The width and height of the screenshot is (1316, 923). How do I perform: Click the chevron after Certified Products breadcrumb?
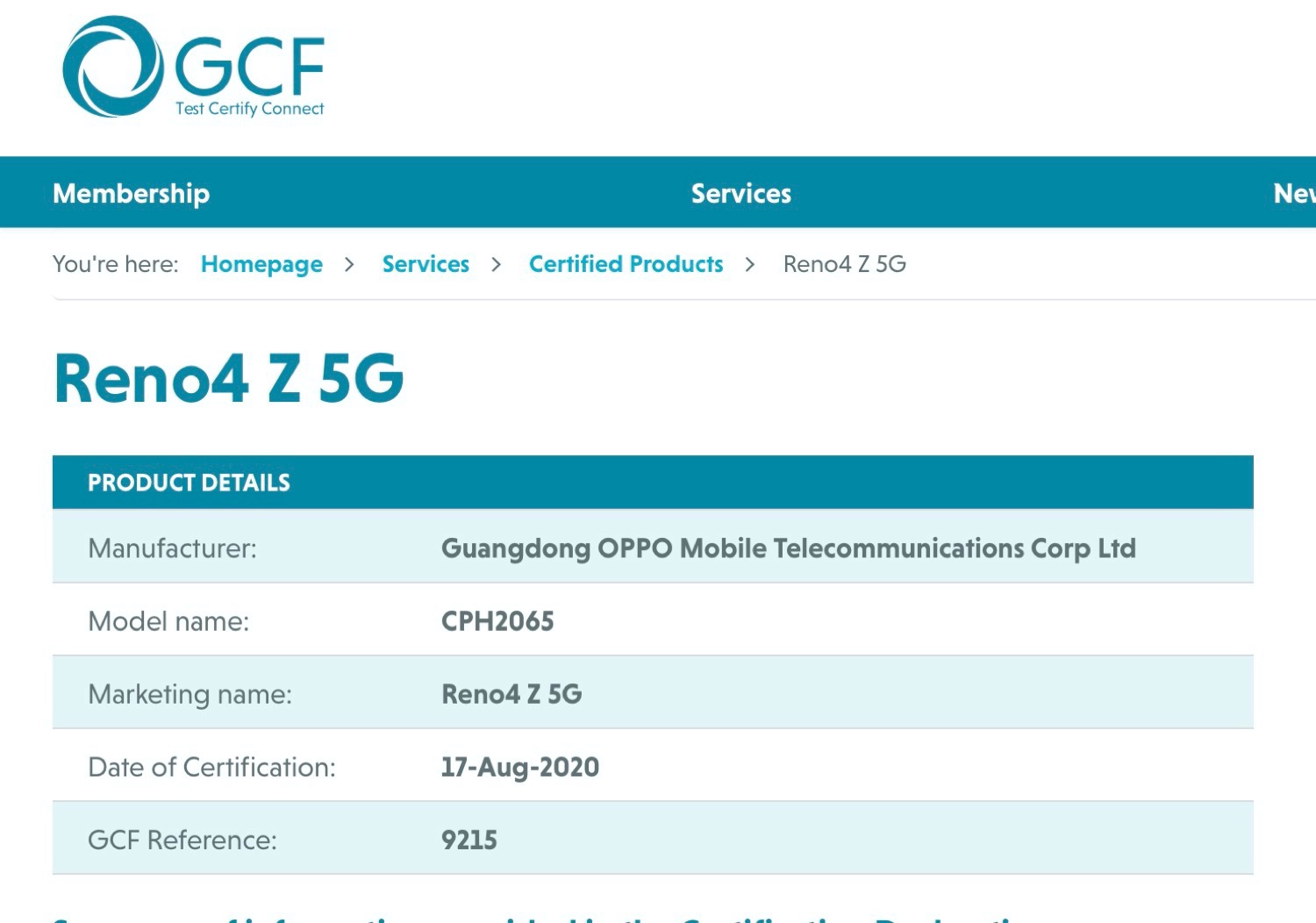pos(750,264)
